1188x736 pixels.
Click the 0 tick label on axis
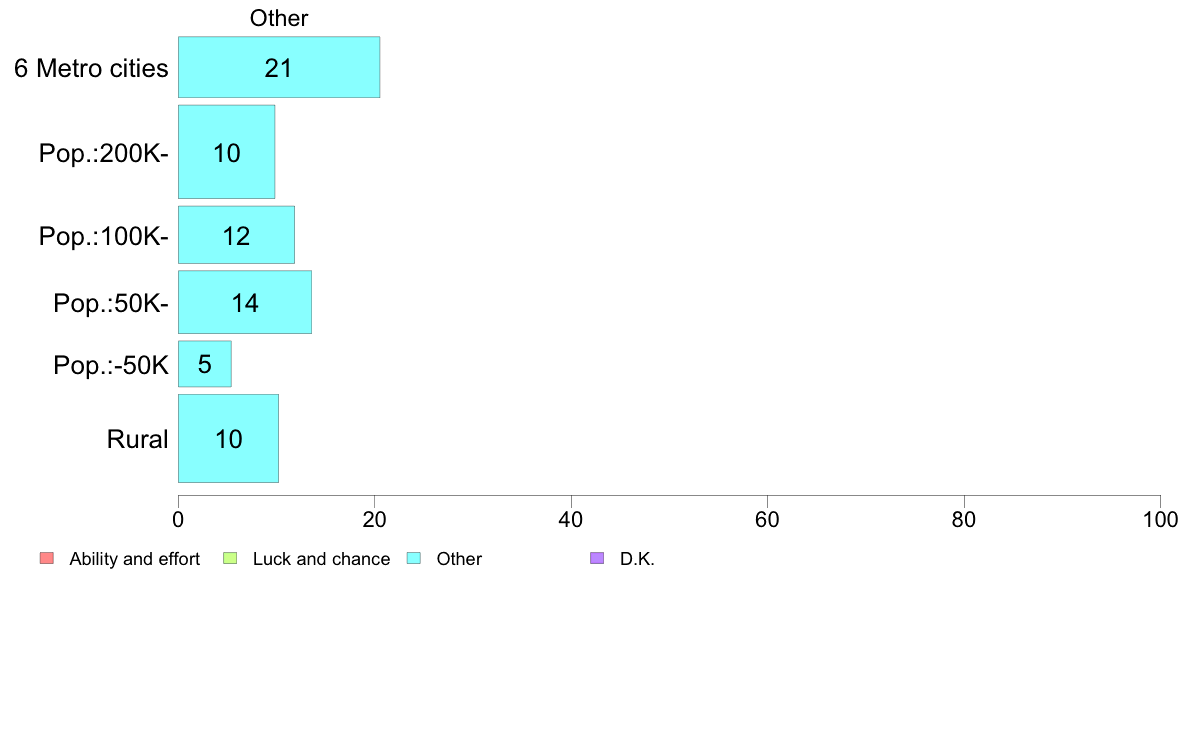[x=178, y=519]
